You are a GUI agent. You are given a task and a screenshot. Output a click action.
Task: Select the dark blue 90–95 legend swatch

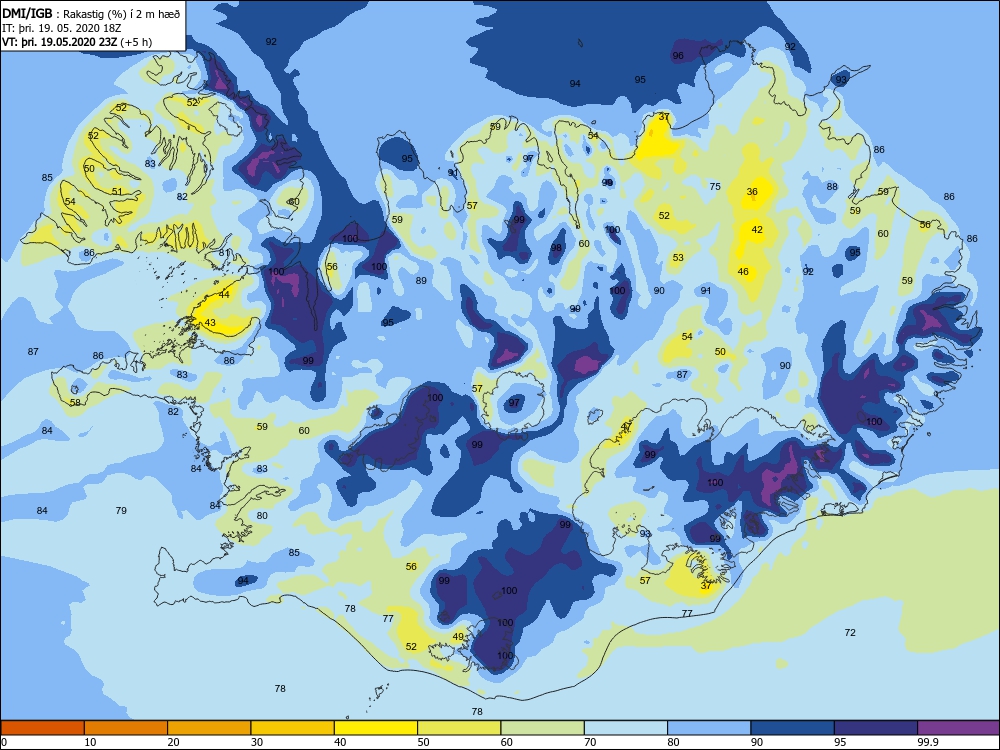793,728
